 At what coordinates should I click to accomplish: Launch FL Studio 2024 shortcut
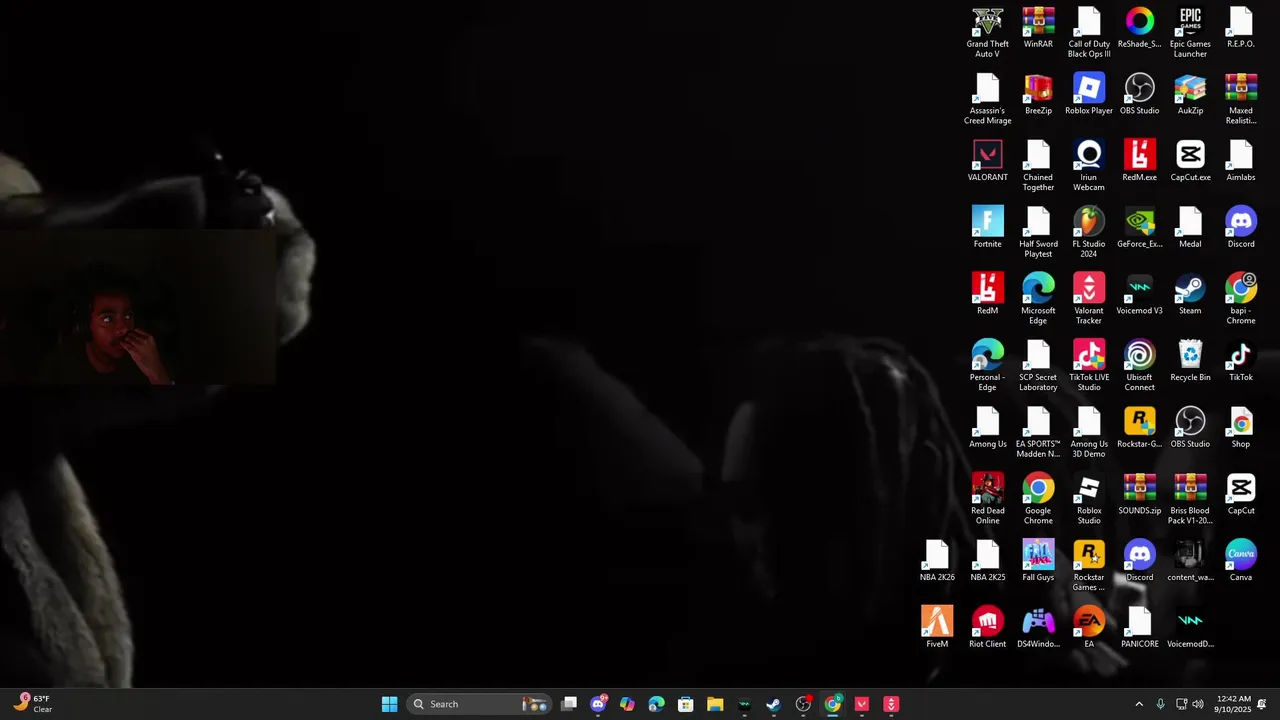pos(1089,232)
